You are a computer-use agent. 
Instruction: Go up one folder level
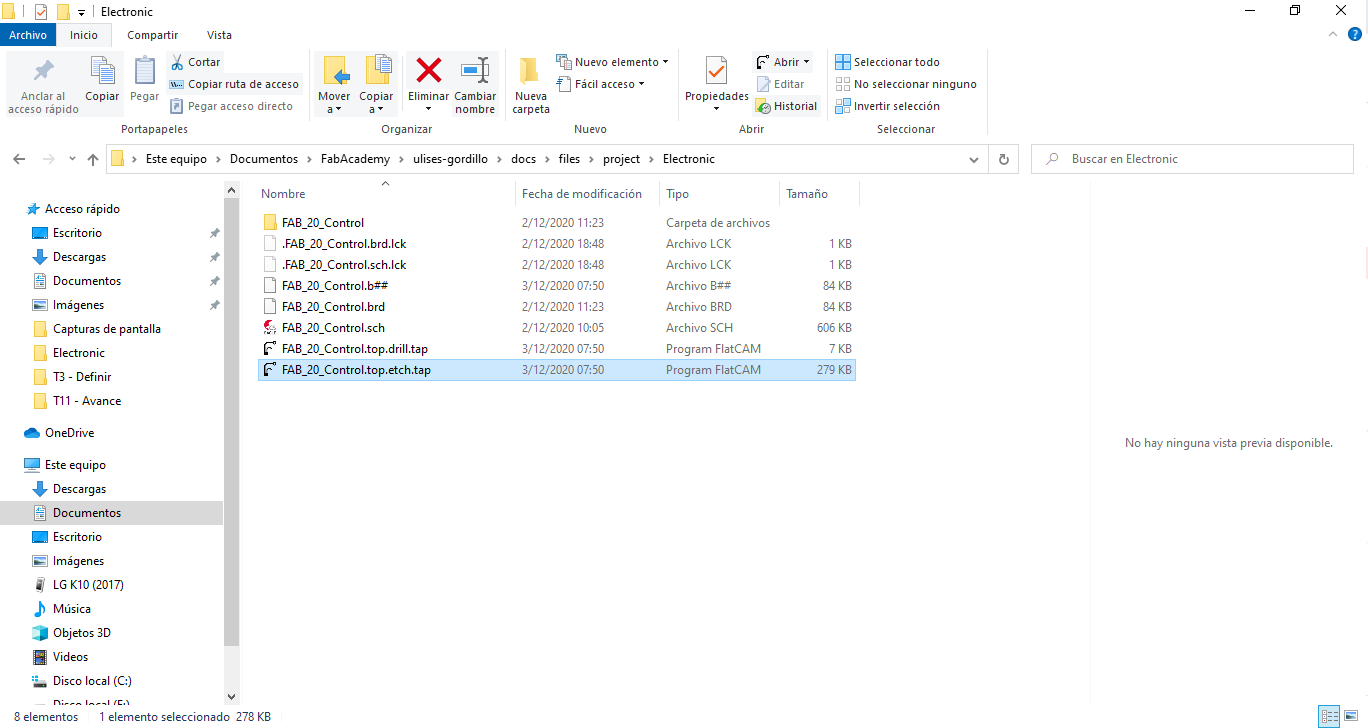point(93,159)
